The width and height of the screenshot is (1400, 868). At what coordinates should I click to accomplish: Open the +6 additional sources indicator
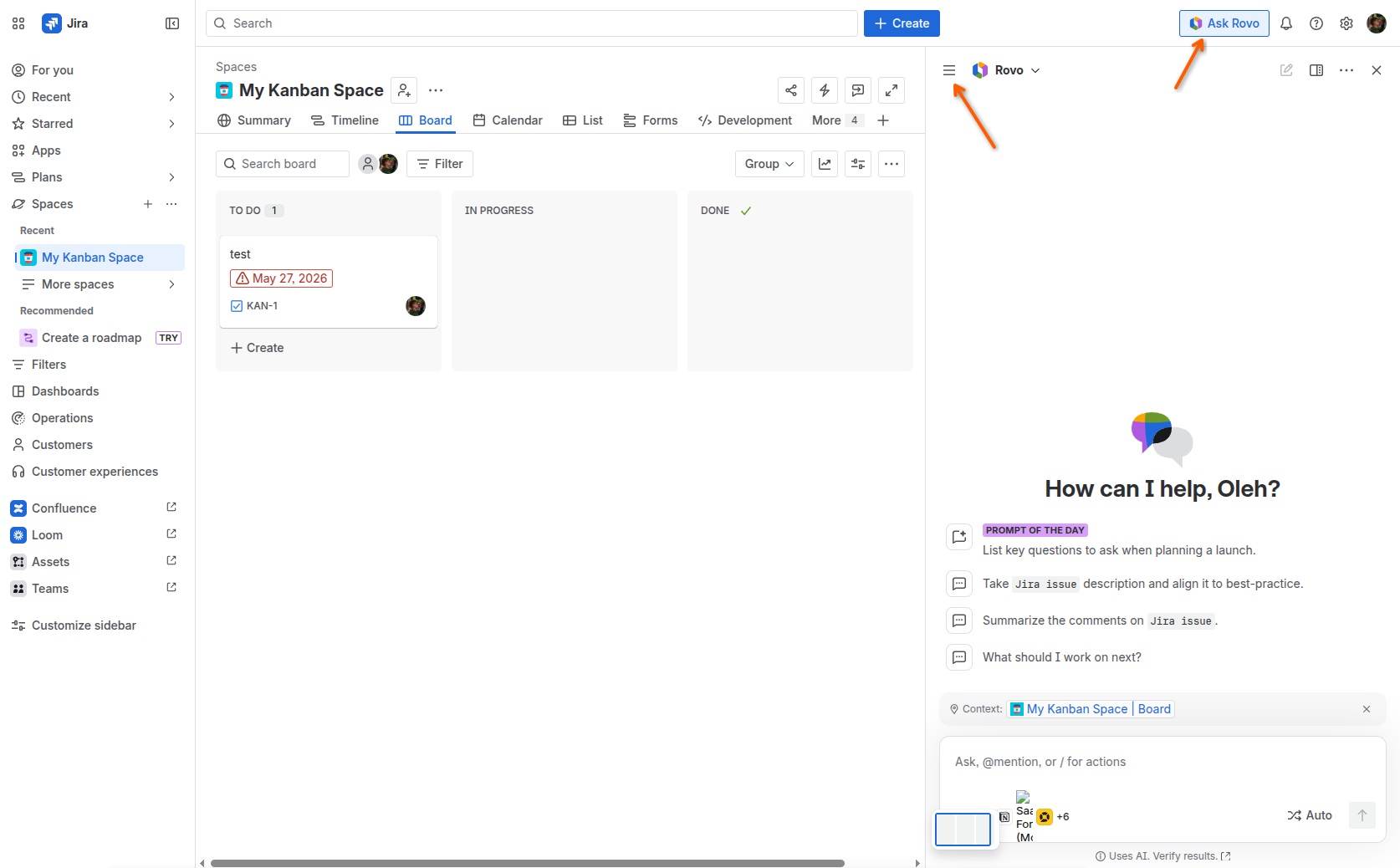[1062, 817]
